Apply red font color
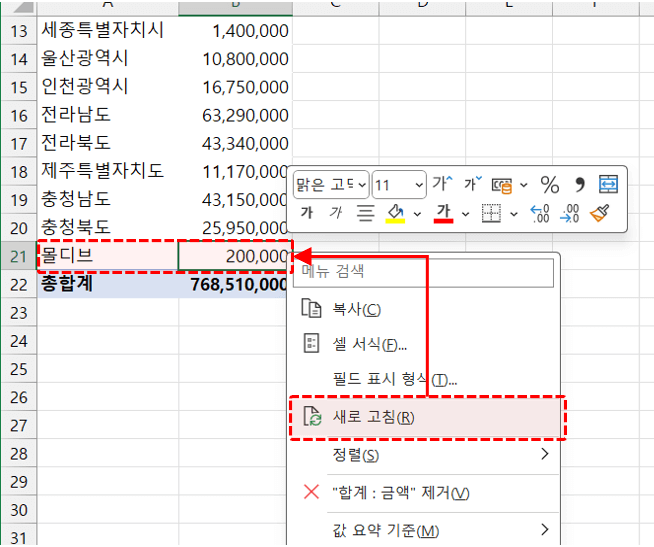Image resolution: width=654 pixels, height=547 pixels. click(x=443, y=214)
